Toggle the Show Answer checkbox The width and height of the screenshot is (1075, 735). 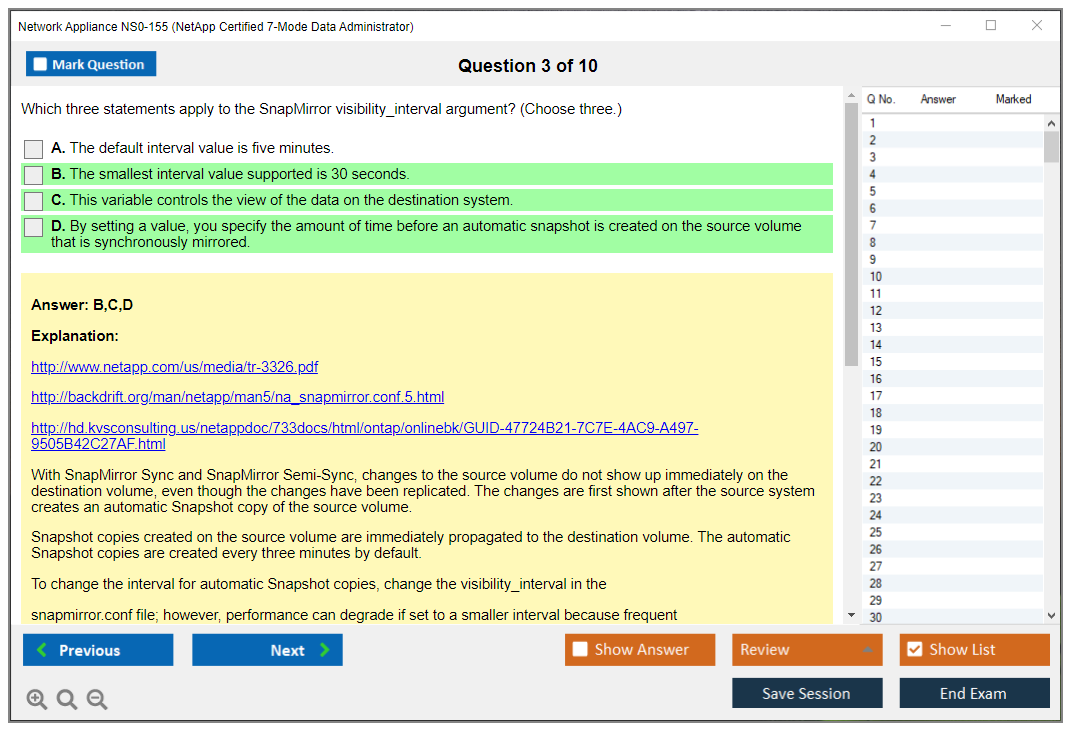tap(580, 650)
